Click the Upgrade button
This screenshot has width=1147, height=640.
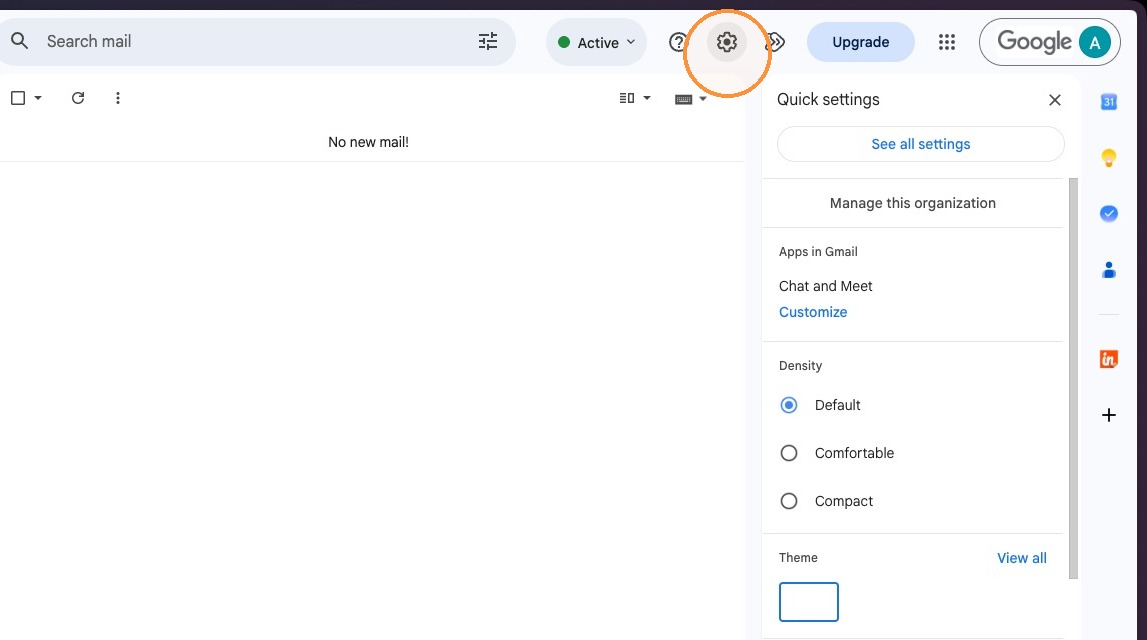860,42
